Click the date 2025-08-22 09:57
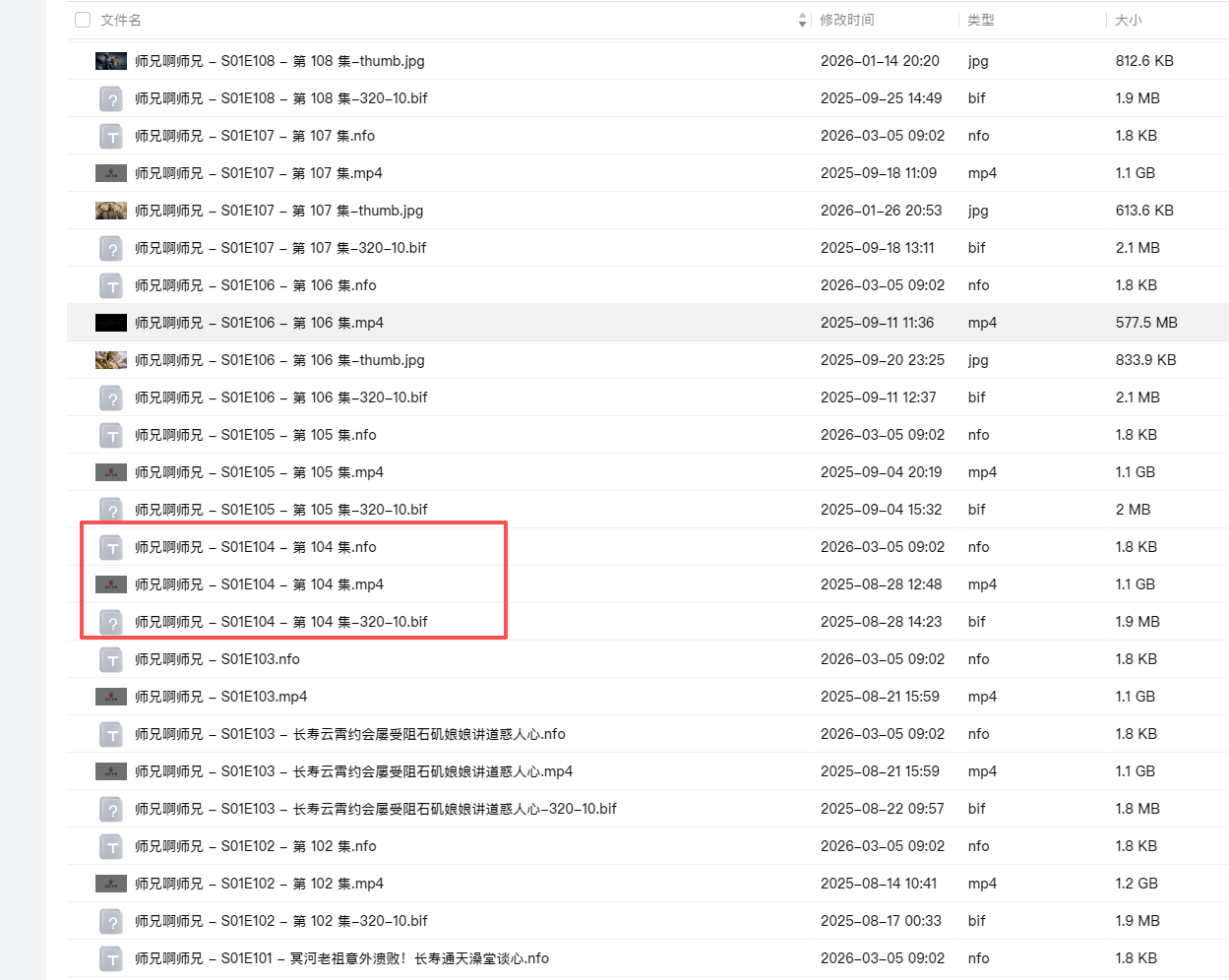The image size is (1229, 980). (882, 809)
